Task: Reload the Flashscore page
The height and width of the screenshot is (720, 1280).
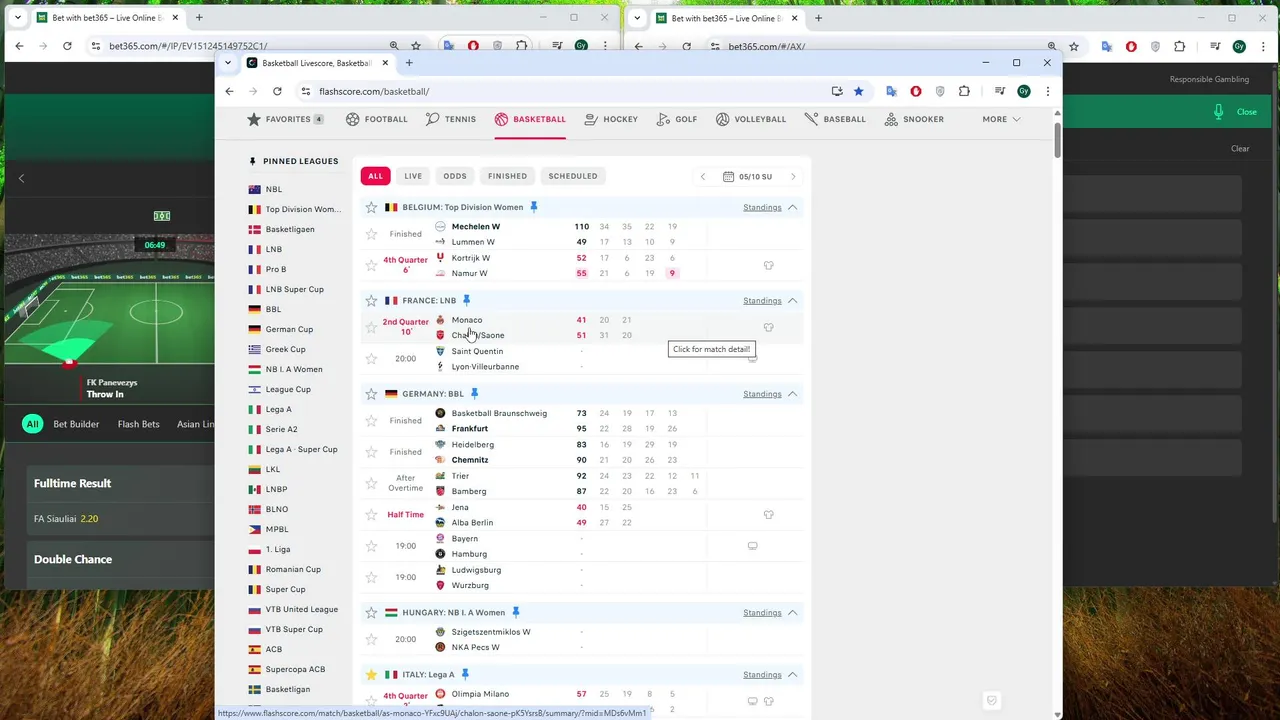Action: click(277, 91)
